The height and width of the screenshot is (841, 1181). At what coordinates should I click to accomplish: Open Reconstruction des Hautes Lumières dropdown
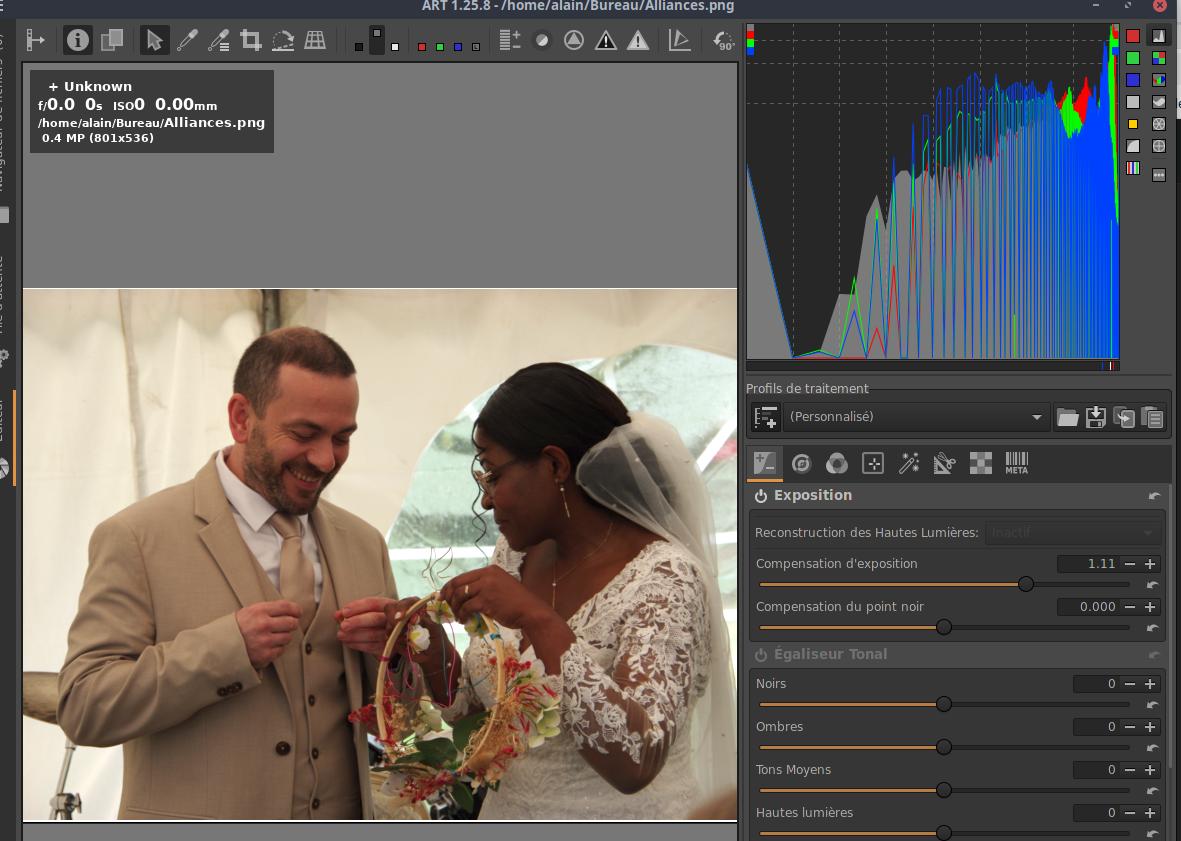coord(1072,533)
